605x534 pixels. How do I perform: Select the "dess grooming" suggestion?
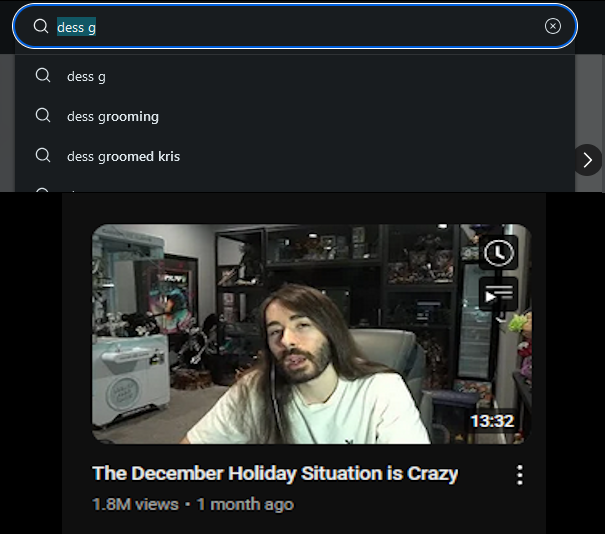(x=295, y=116)
